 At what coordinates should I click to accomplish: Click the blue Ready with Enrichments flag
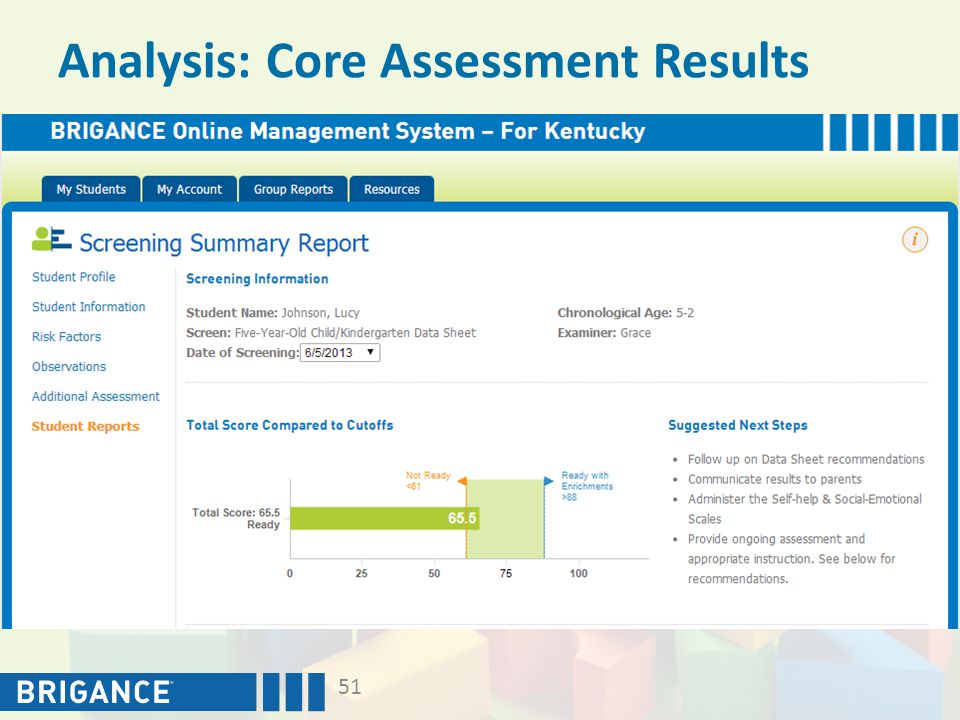click(549, 481)
